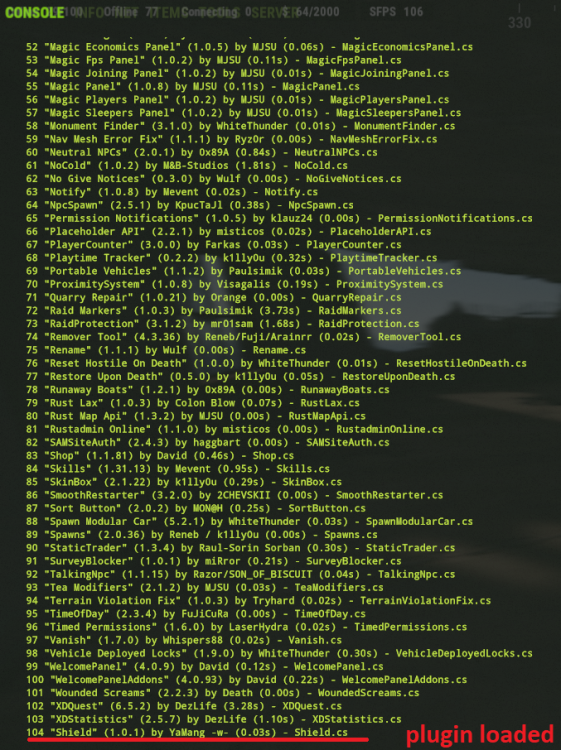The image size is (561, 750).
Task: Open the faded INFO tab
Action: pyautogui.click(x=87, y=13)
